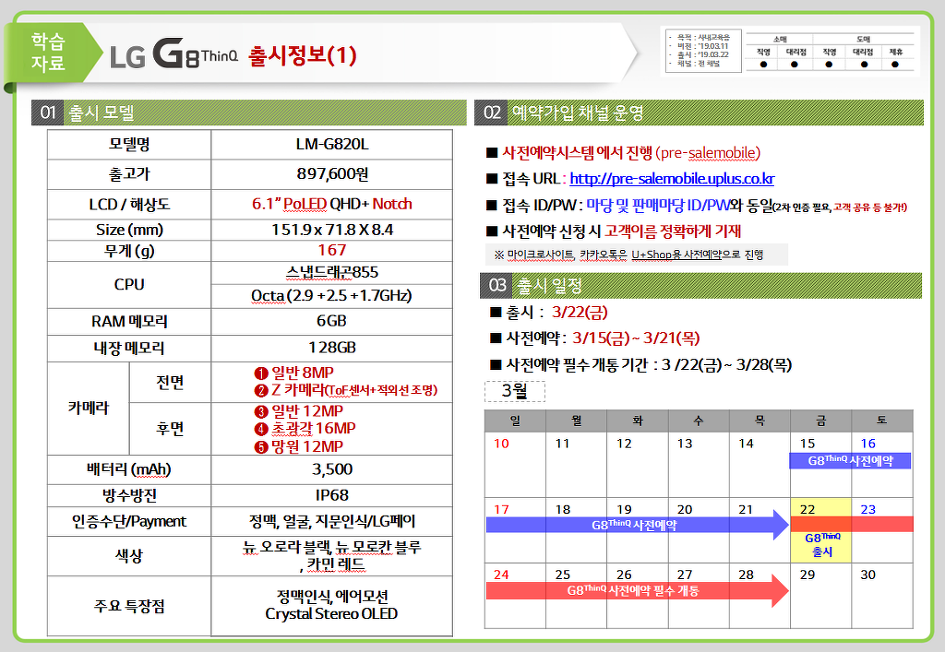This screenshot has width=945, height=652.
Task: Select the 897,600원 price cell
Action: (331, 175)
